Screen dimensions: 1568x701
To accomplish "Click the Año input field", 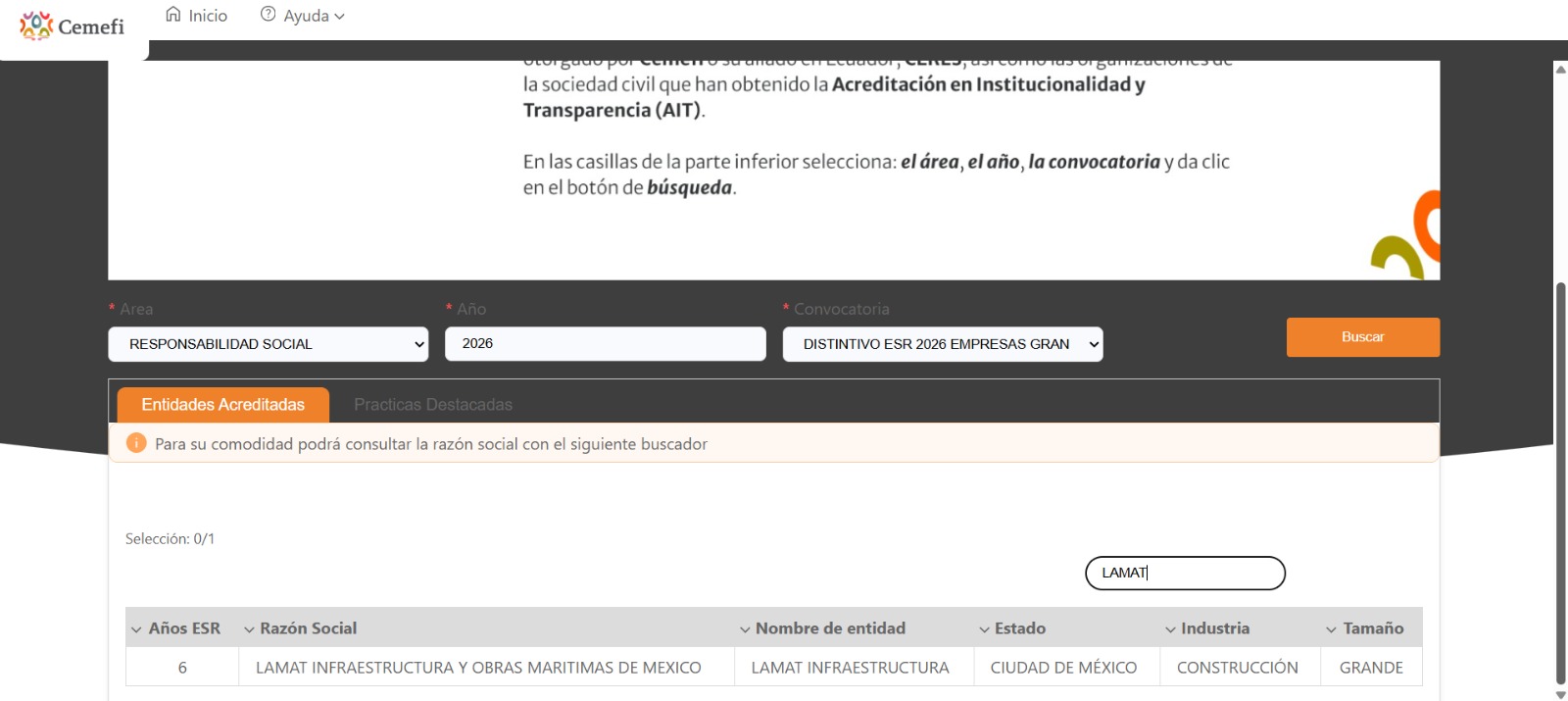I will pos(605,344).
